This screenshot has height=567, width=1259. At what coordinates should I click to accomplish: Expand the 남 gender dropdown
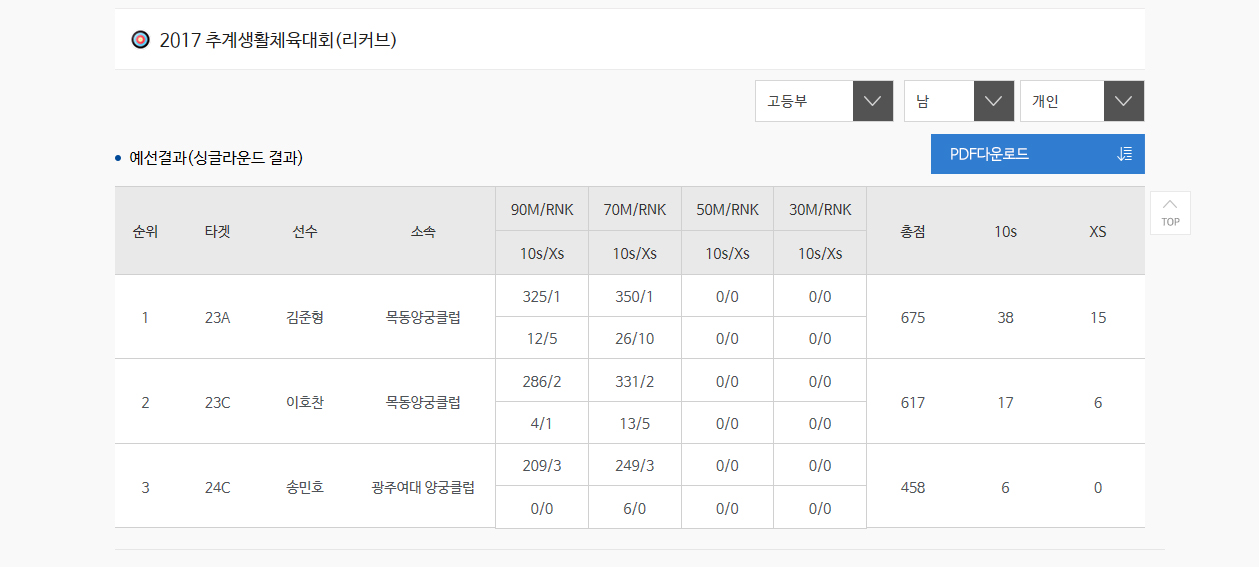click(x=958, y=101)
